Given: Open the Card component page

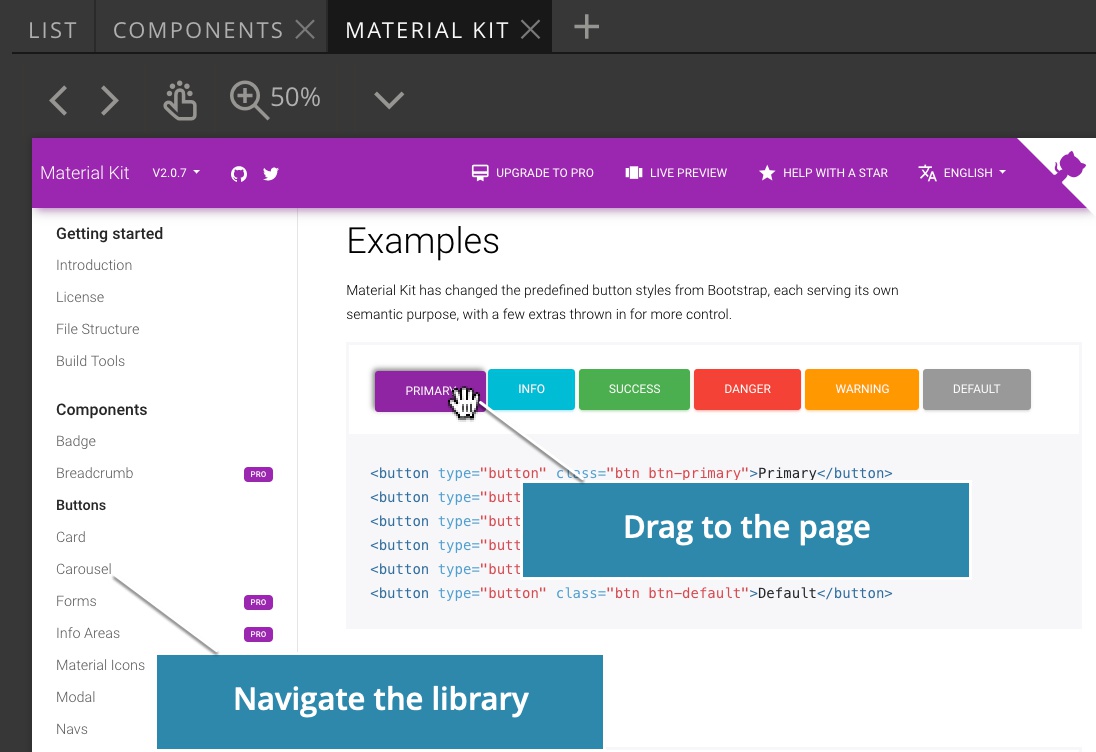Looking at the screenshot, I should (x=71, y=537).
